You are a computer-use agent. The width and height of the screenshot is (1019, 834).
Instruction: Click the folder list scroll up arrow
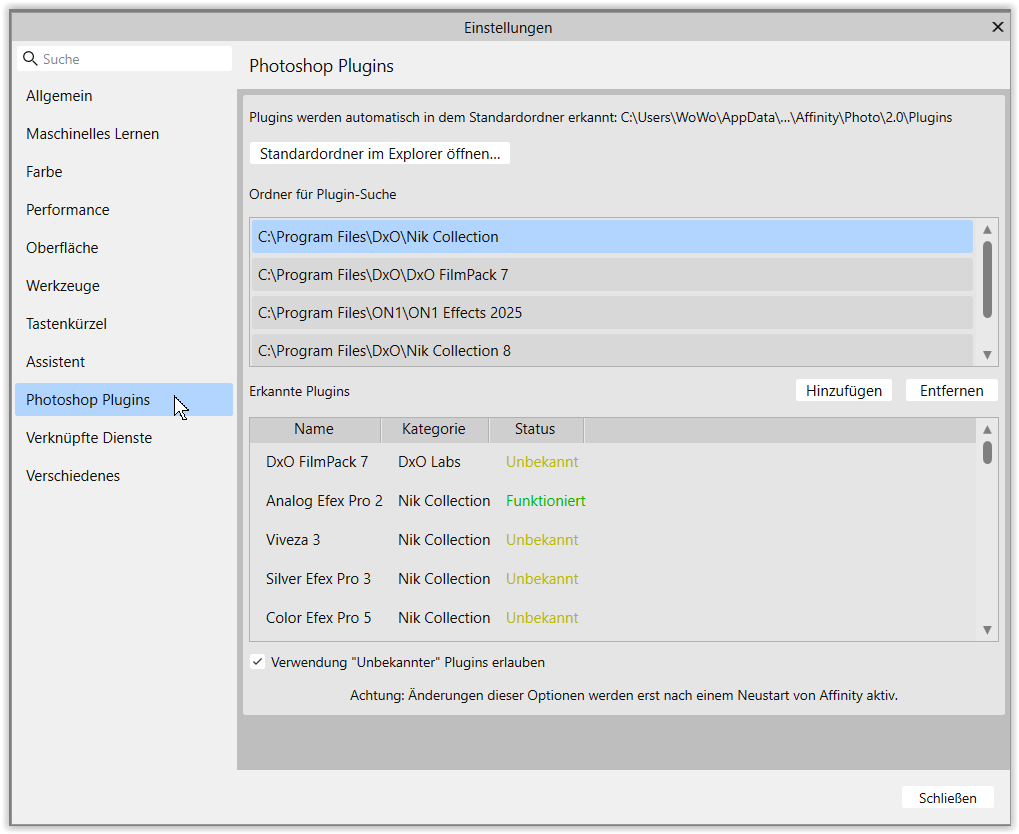point(987,229)
